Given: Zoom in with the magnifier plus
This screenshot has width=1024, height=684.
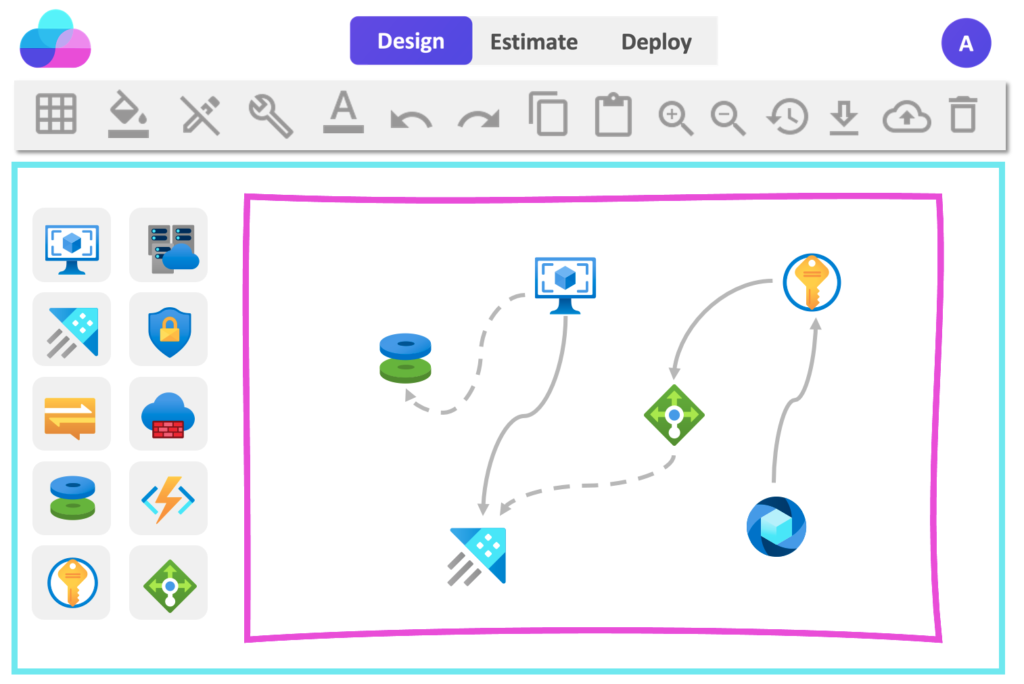Looking at the screenshot, I should click(x=675, y=118).
